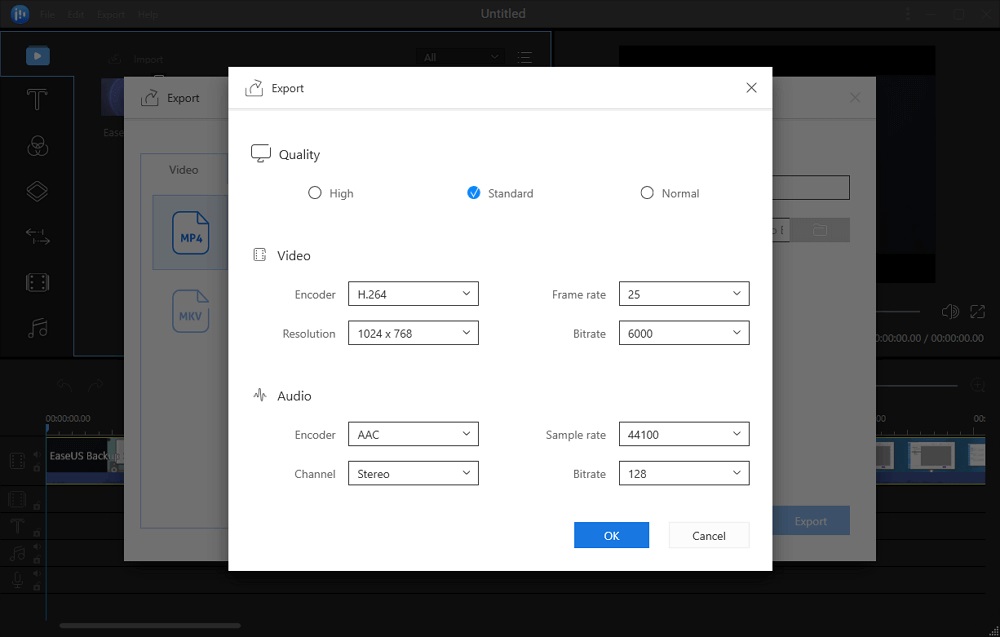Image resolution: width=1000 pixels, height=637 pixels.
Task: Mute the video track speaker icon
Action: [35, 456]
